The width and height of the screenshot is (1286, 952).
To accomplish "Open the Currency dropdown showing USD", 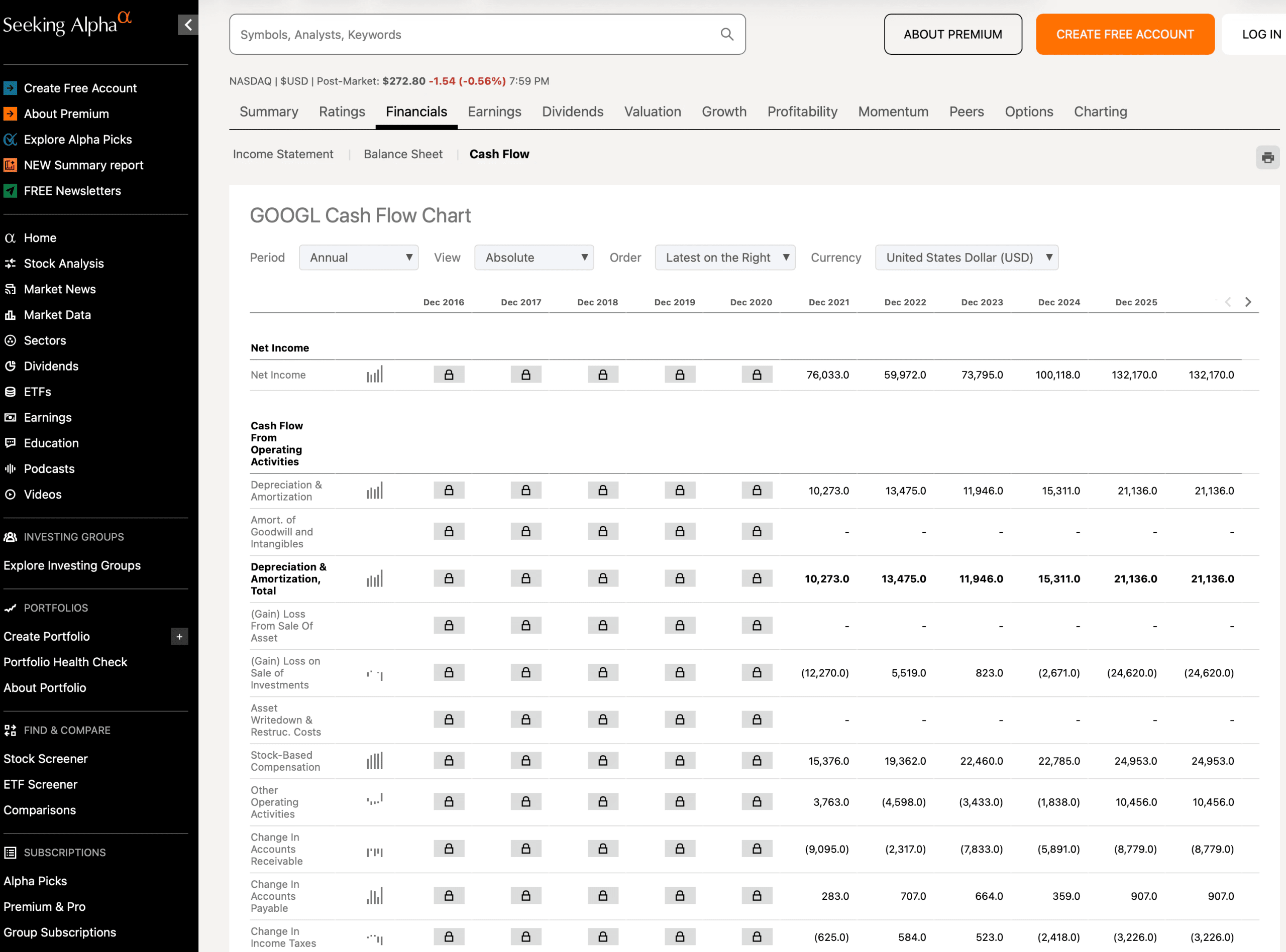I will [966, 258].
